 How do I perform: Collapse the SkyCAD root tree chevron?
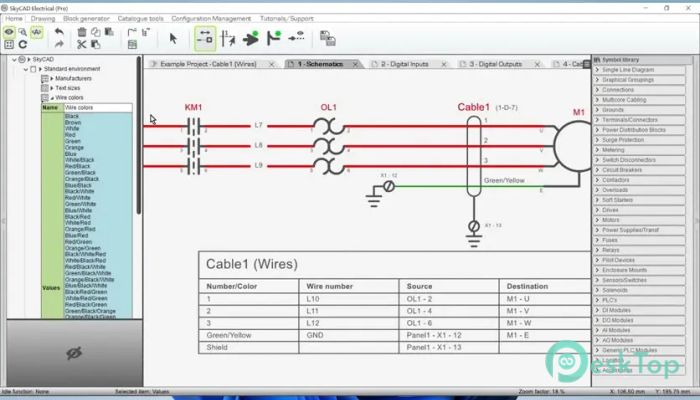[x=14, y=59]
